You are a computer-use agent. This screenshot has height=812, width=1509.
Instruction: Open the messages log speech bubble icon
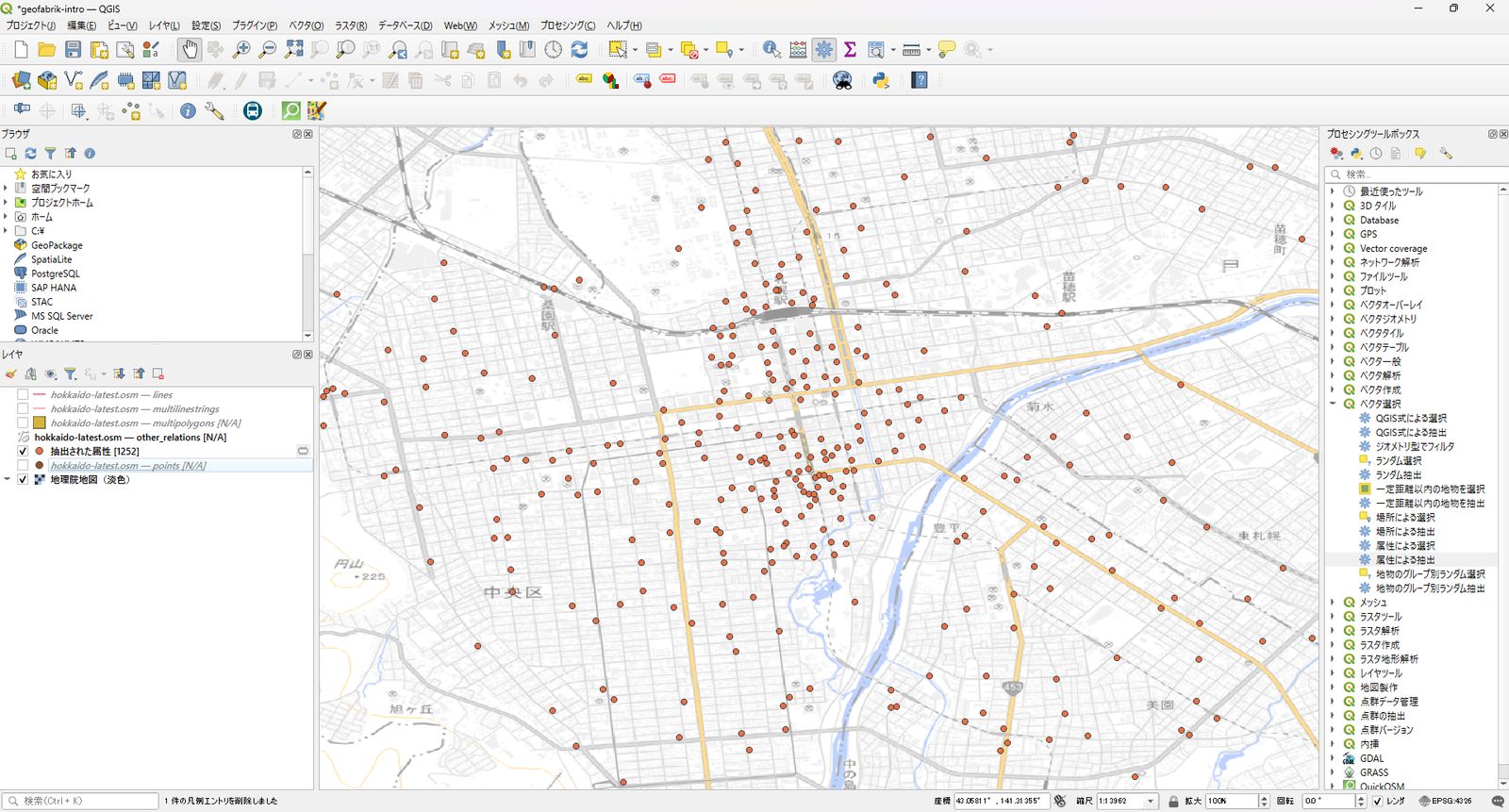pos(1498,801)
